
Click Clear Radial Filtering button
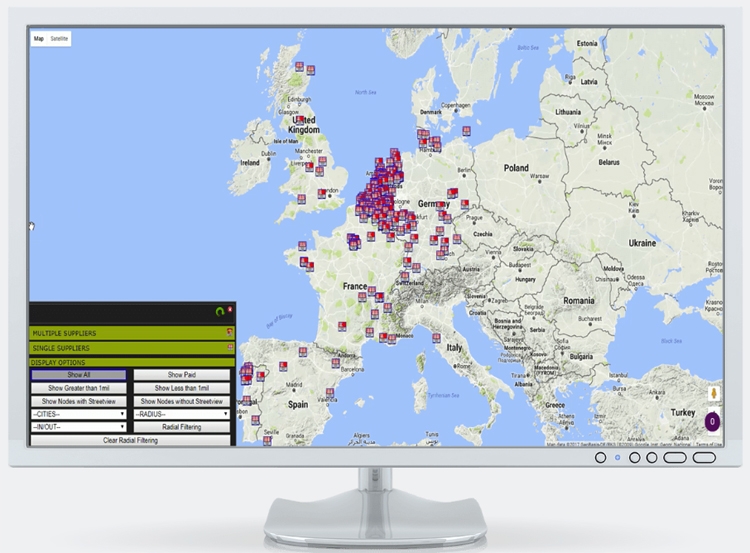[x=131, y=440]
